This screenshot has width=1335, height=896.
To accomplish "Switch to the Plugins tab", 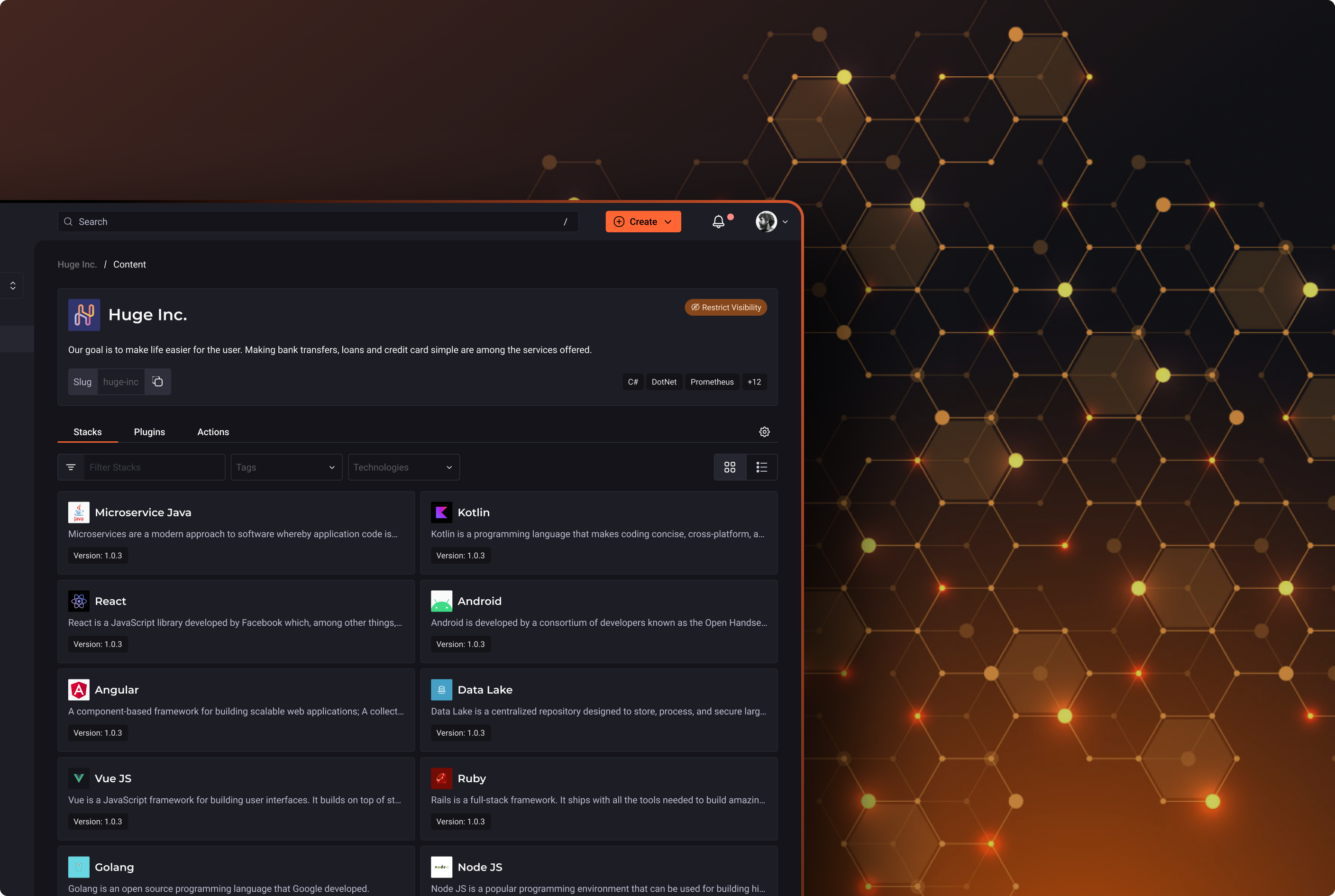I will click(149, 432).
